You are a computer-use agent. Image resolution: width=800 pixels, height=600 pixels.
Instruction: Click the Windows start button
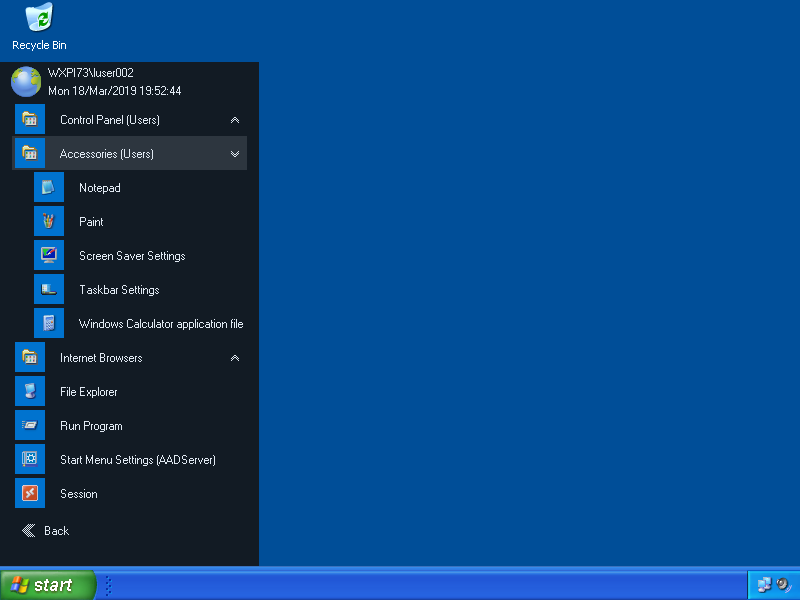[x=48, y=585]
